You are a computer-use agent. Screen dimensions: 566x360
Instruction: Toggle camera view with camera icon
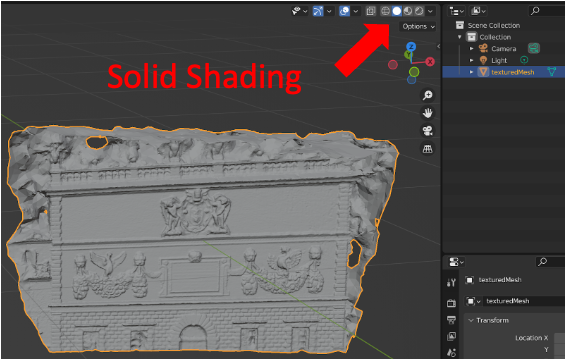[x=428, y=131]
